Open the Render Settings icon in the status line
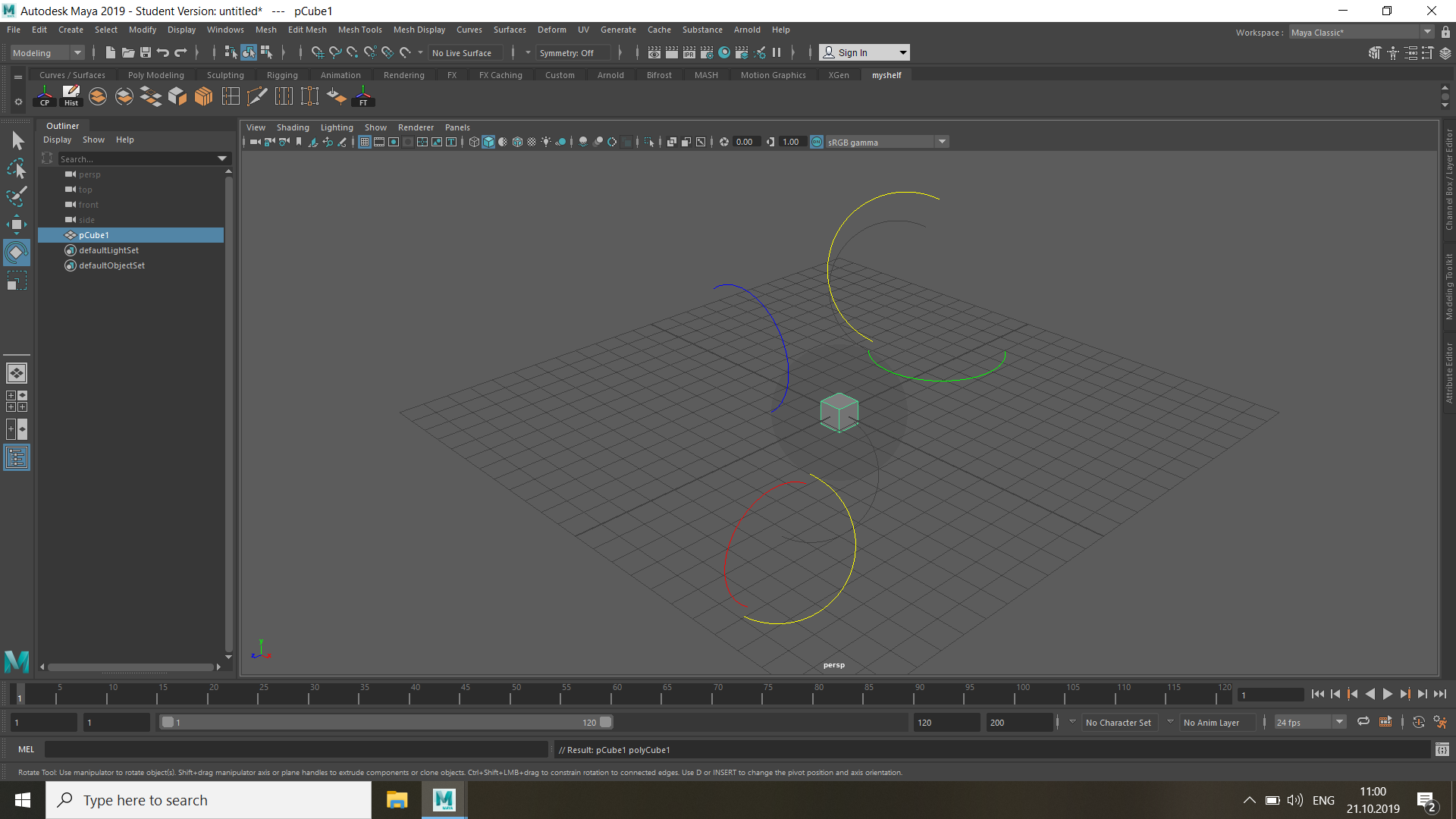 [x=708, y=52]
